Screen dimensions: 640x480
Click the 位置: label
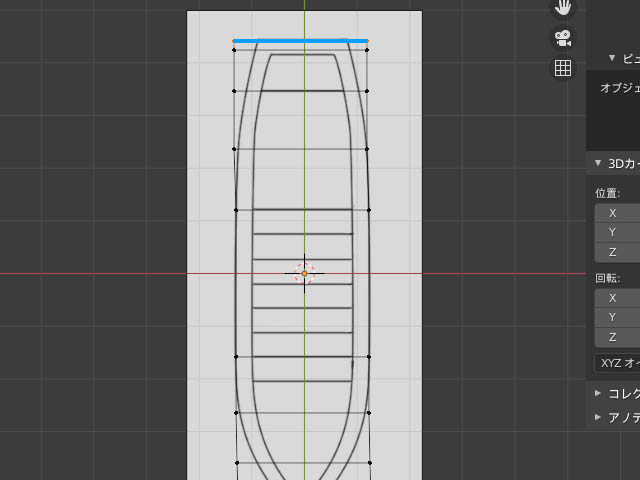coord(608,193)
